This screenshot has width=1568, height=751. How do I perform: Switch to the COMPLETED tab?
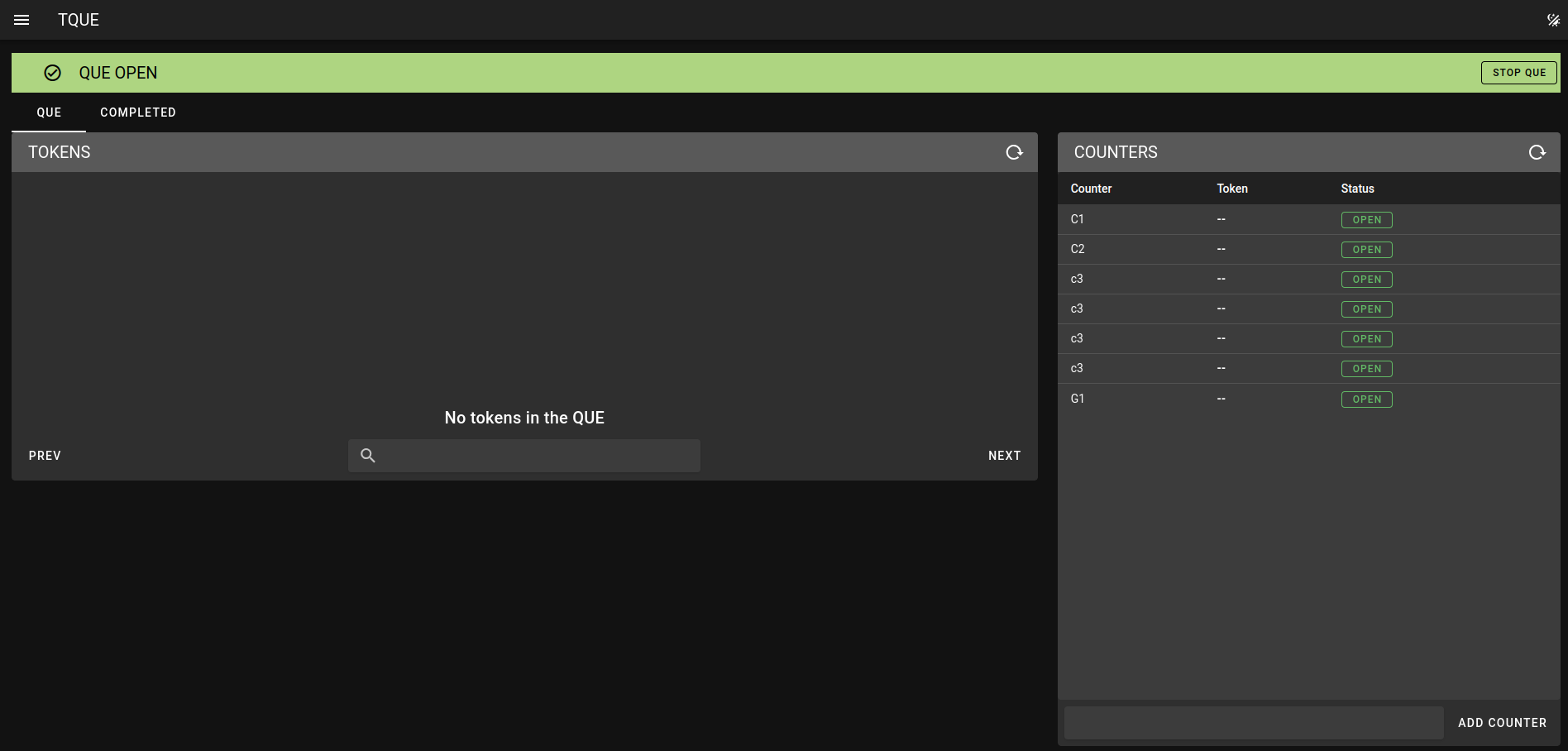click(137, 112)
